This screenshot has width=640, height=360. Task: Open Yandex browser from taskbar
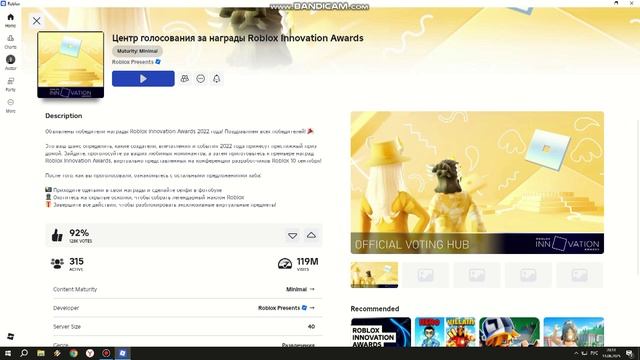click(90, 353)
